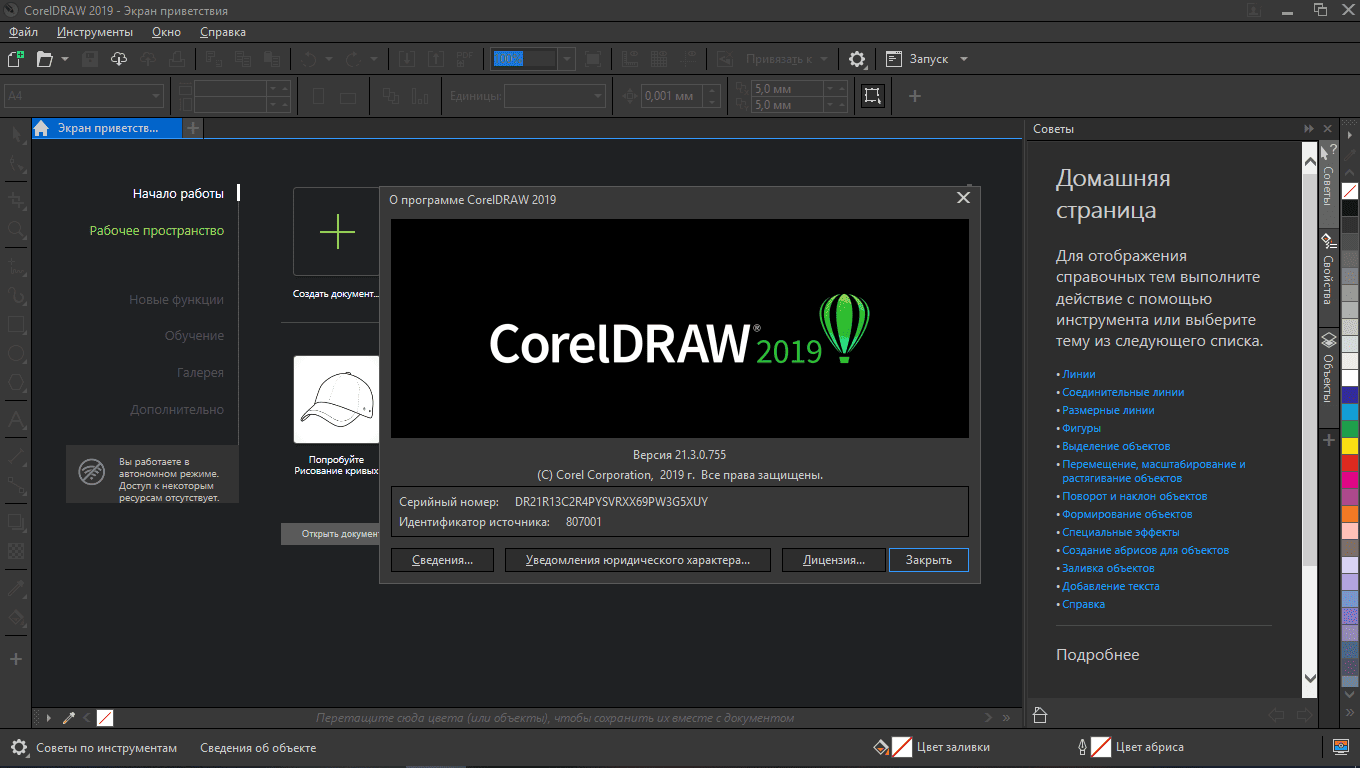
Task: Select landscape page orientation
Action: tap(347, 96)
